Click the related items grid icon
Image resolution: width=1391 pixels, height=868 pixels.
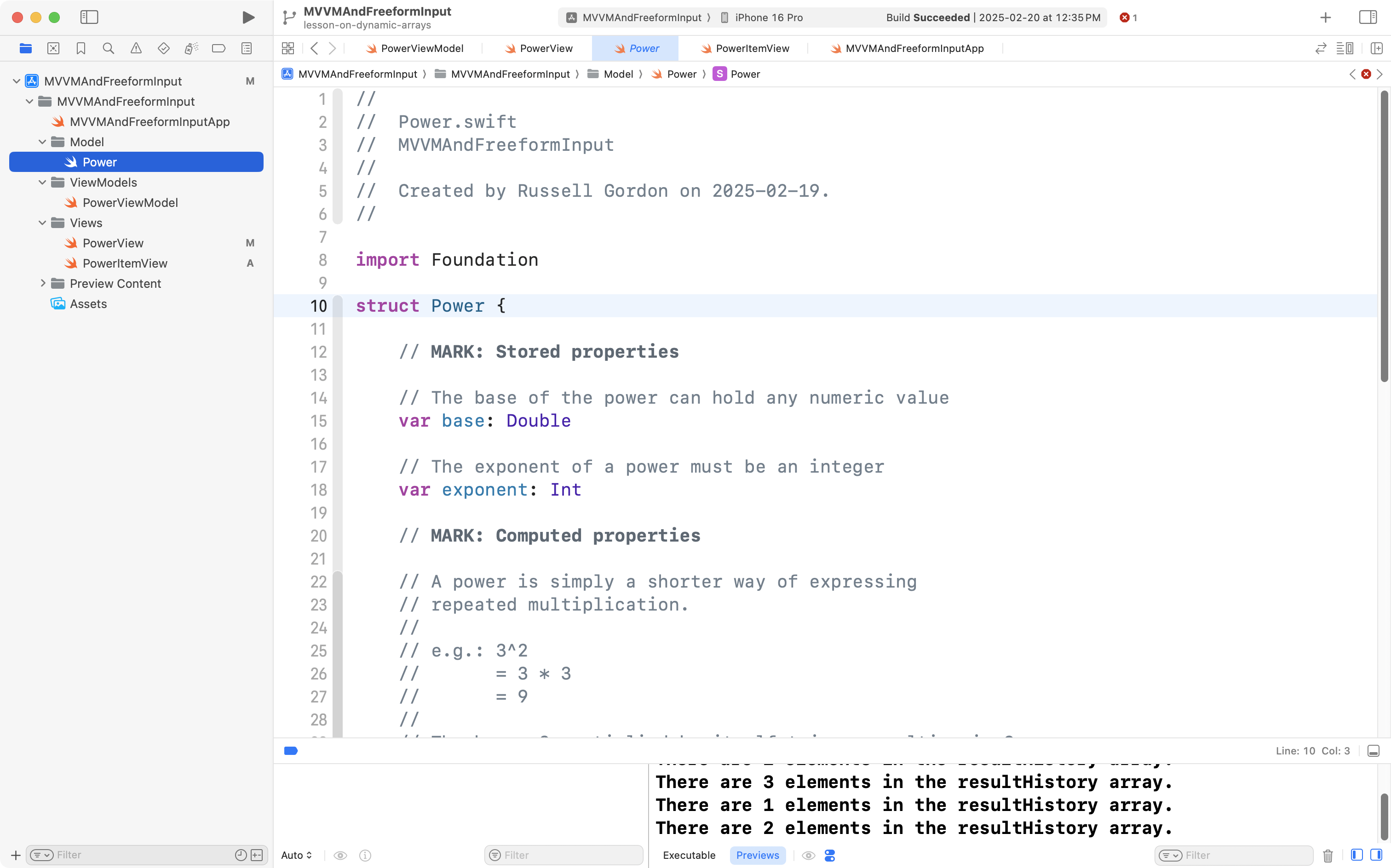point(288,48)
